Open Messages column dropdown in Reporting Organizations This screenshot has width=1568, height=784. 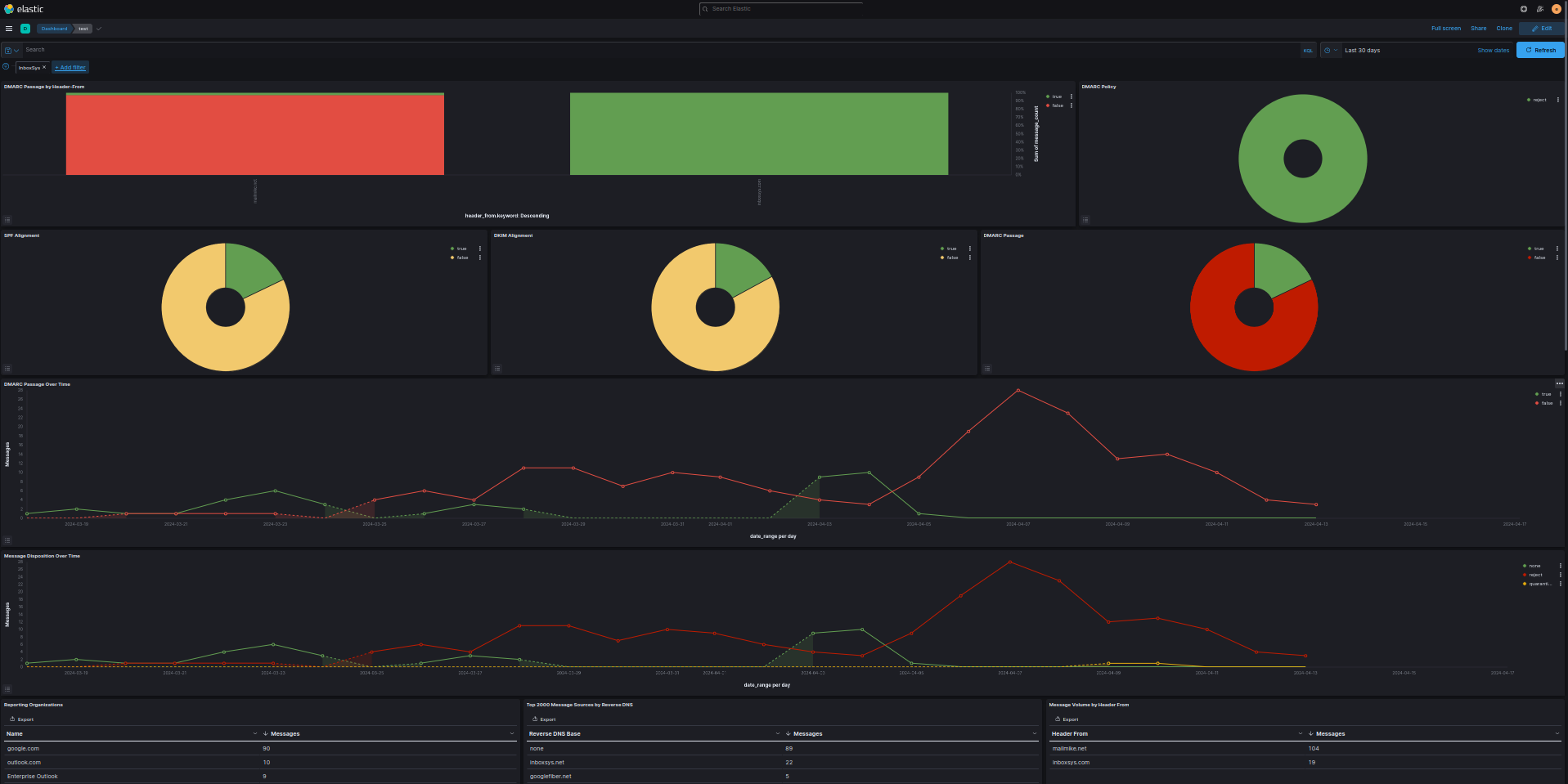click(x=512, y=733)
